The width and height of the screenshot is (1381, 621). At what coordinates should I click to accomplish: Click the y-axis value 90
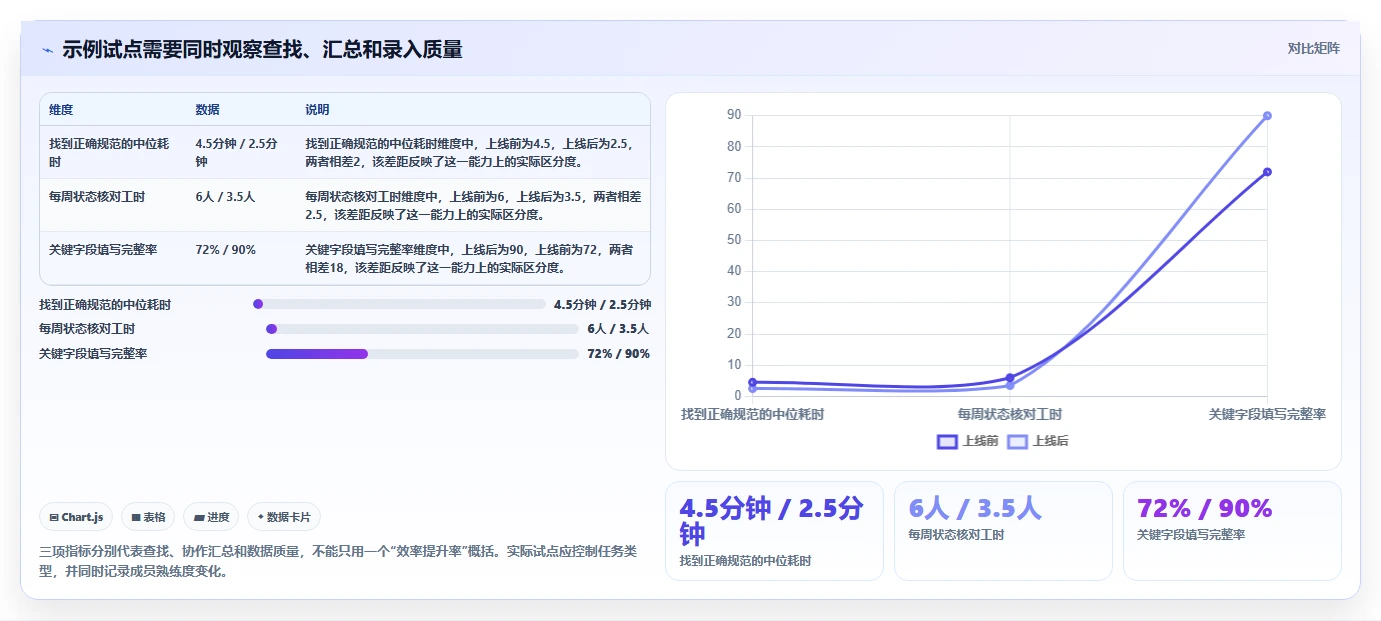734,116
